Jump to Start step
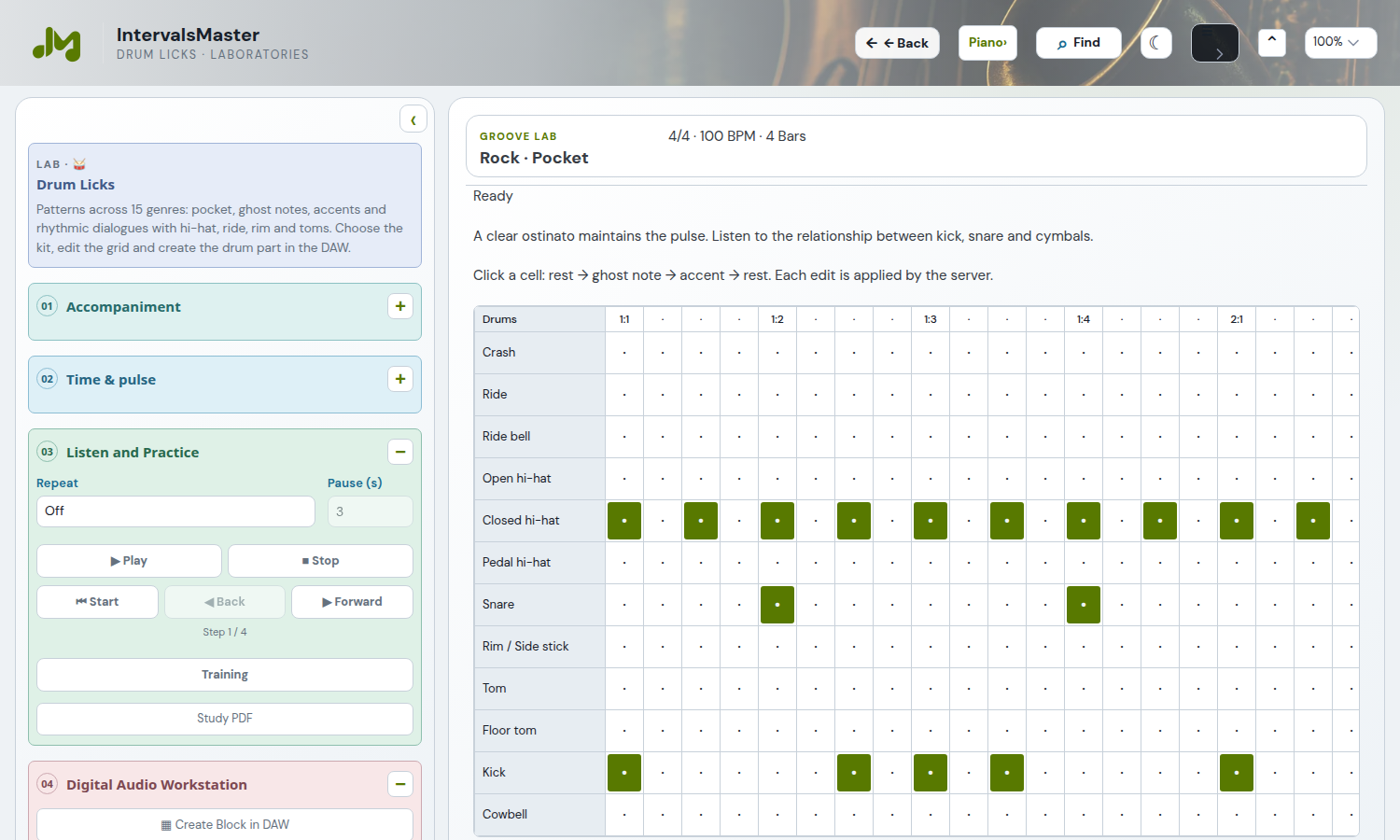The height and width of the screenshot is (840, 1400). click(x=97, y=602)
